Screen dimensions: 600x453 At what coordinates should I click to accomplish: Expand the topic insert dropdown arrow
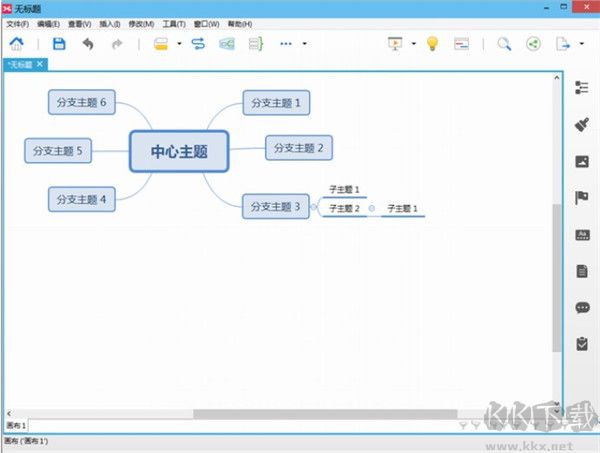click(179, 44)
